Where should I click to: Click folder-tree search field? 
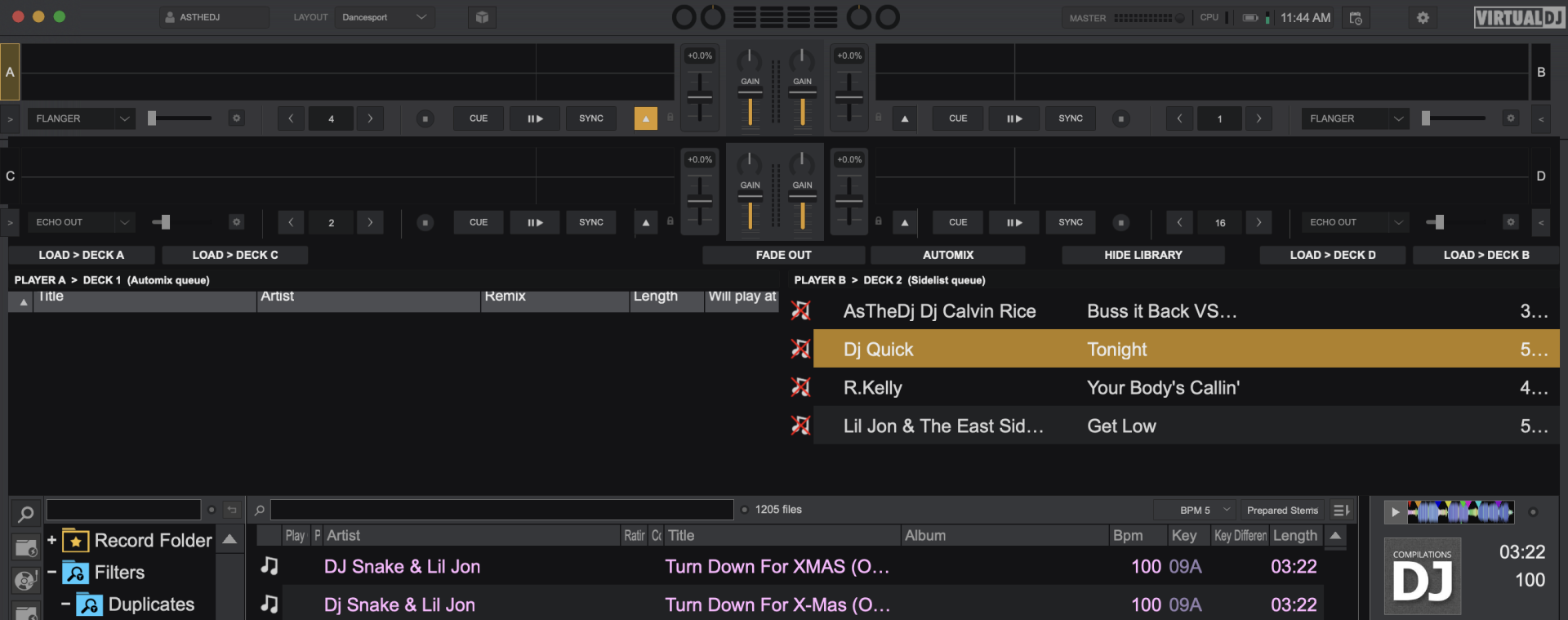[123, 510]
